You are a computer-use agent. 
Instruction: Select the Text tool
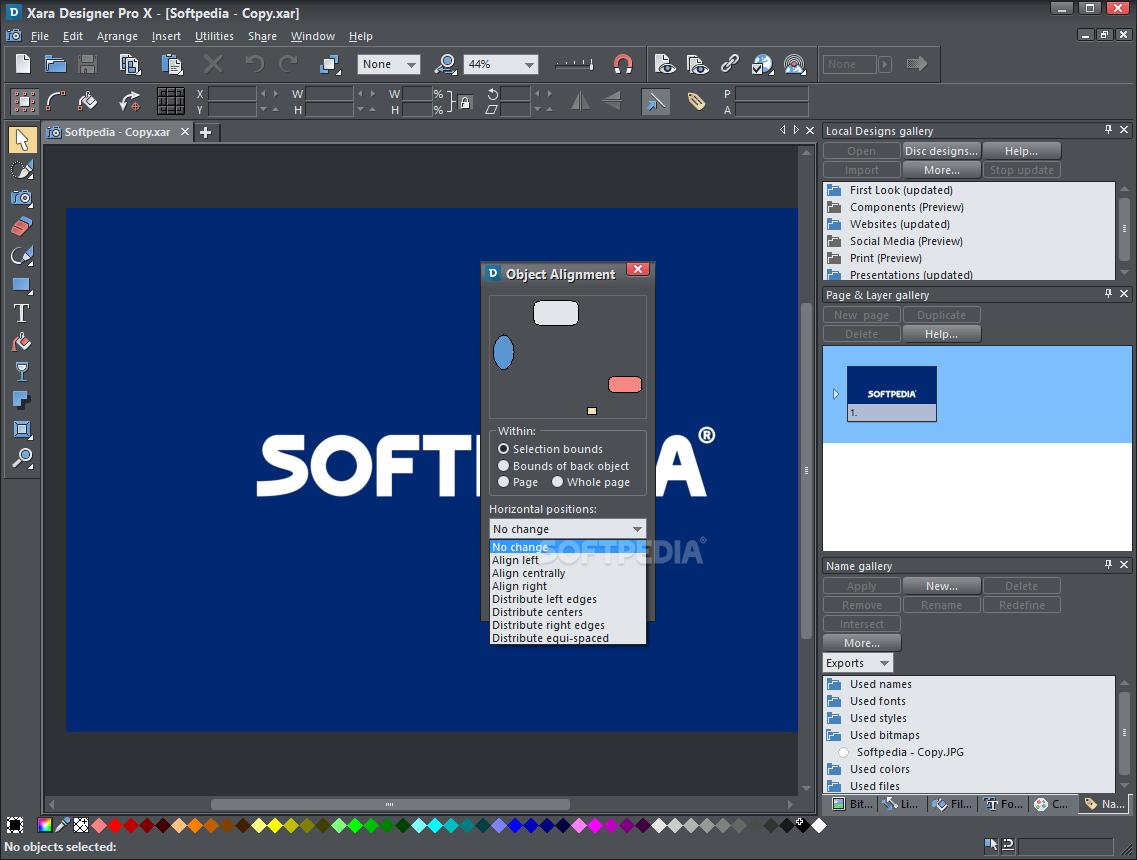point(22,313)
